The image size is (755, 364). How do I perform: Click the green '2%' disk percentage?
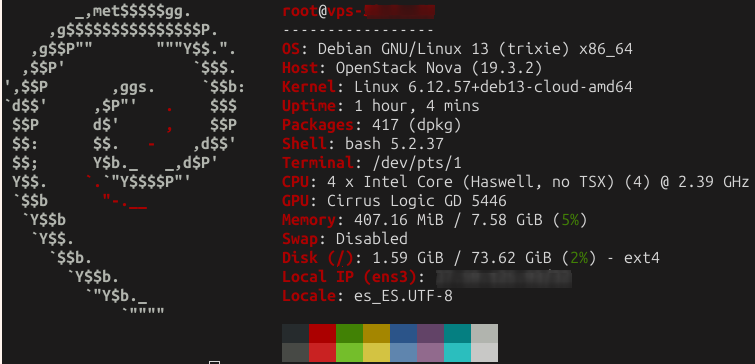click(579, 258)
